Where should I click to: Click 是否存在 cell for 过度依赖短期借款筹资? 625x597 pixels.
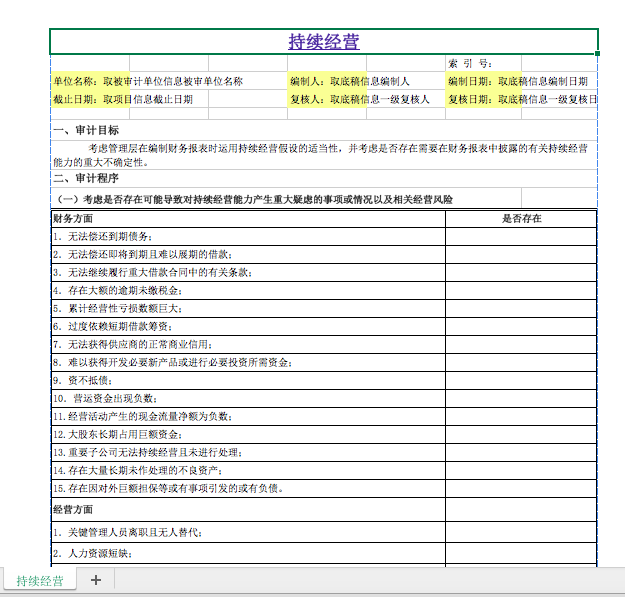521,326
